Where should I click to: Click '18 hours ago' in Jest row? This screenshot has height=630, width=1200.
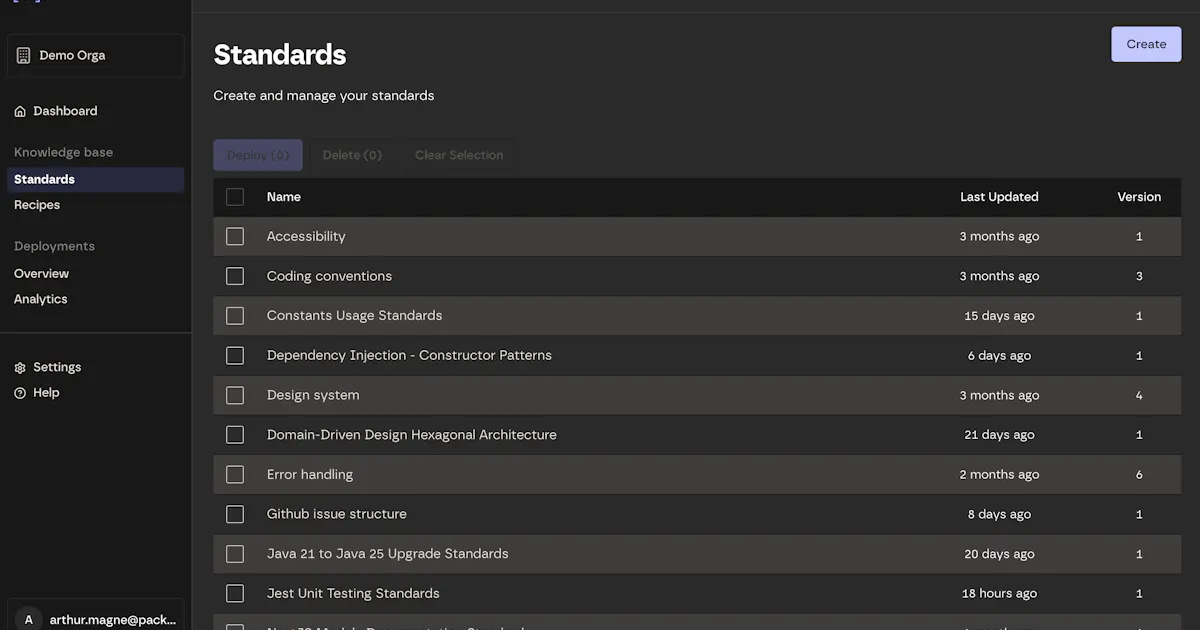pyautogui.click(x=999, y=593)
